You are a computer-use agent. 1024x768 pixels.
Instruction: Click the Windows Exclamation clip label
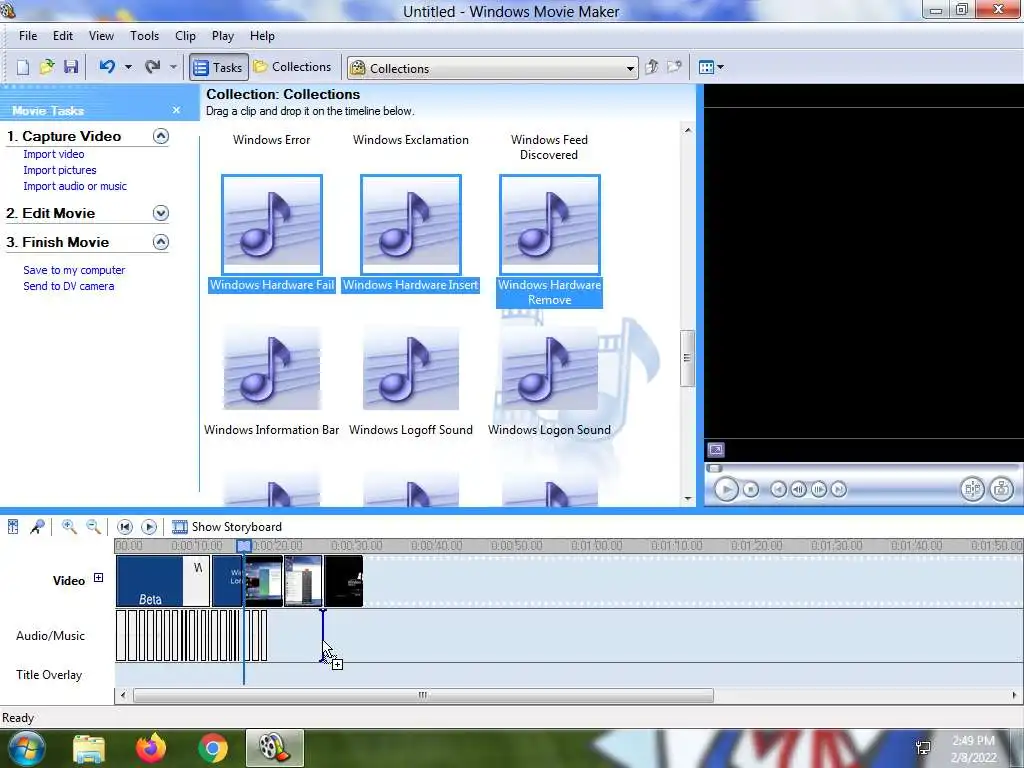[411, 140]
